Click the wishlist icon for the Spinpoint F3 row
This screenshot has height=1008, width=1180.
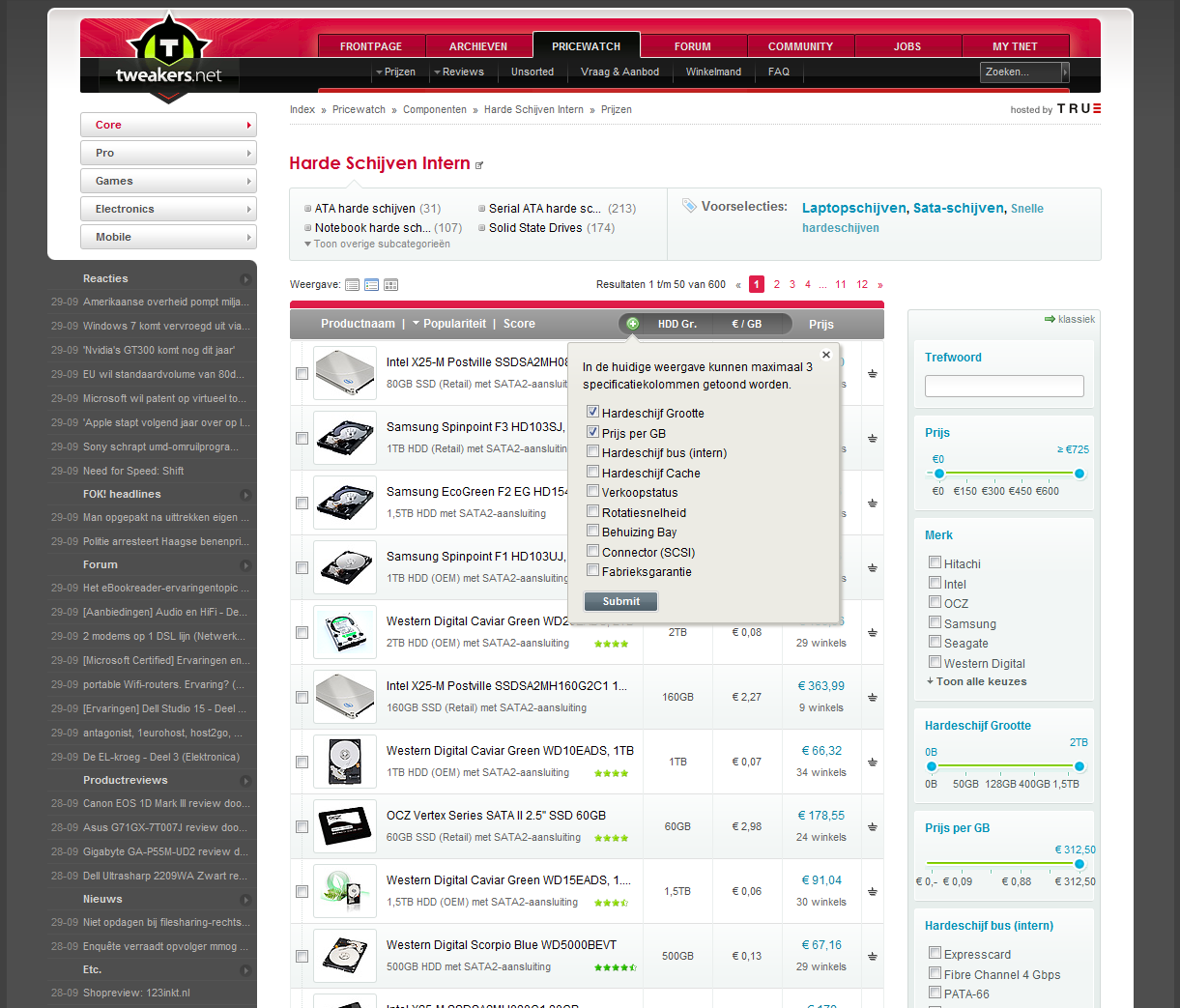pyautogui.click(x=872, y=438)
